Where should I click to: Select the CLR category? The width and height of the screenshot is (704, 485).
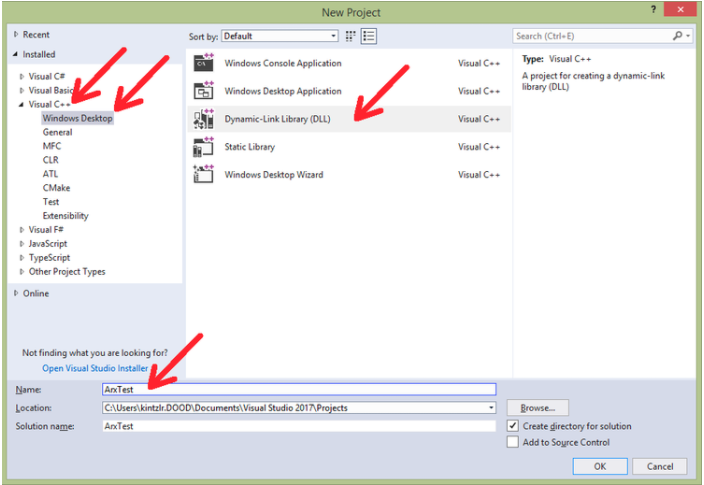pyautogui.click(x=50, y=160)
